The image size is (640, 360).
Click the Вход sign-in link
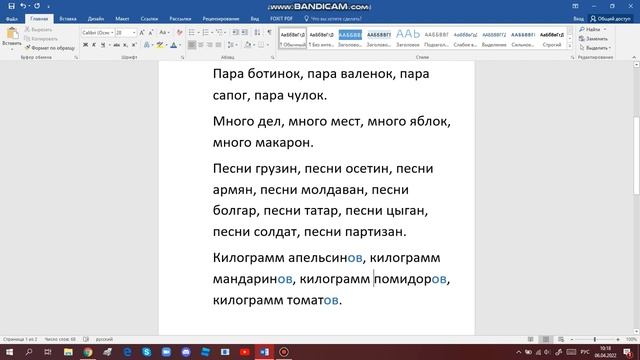578,19
